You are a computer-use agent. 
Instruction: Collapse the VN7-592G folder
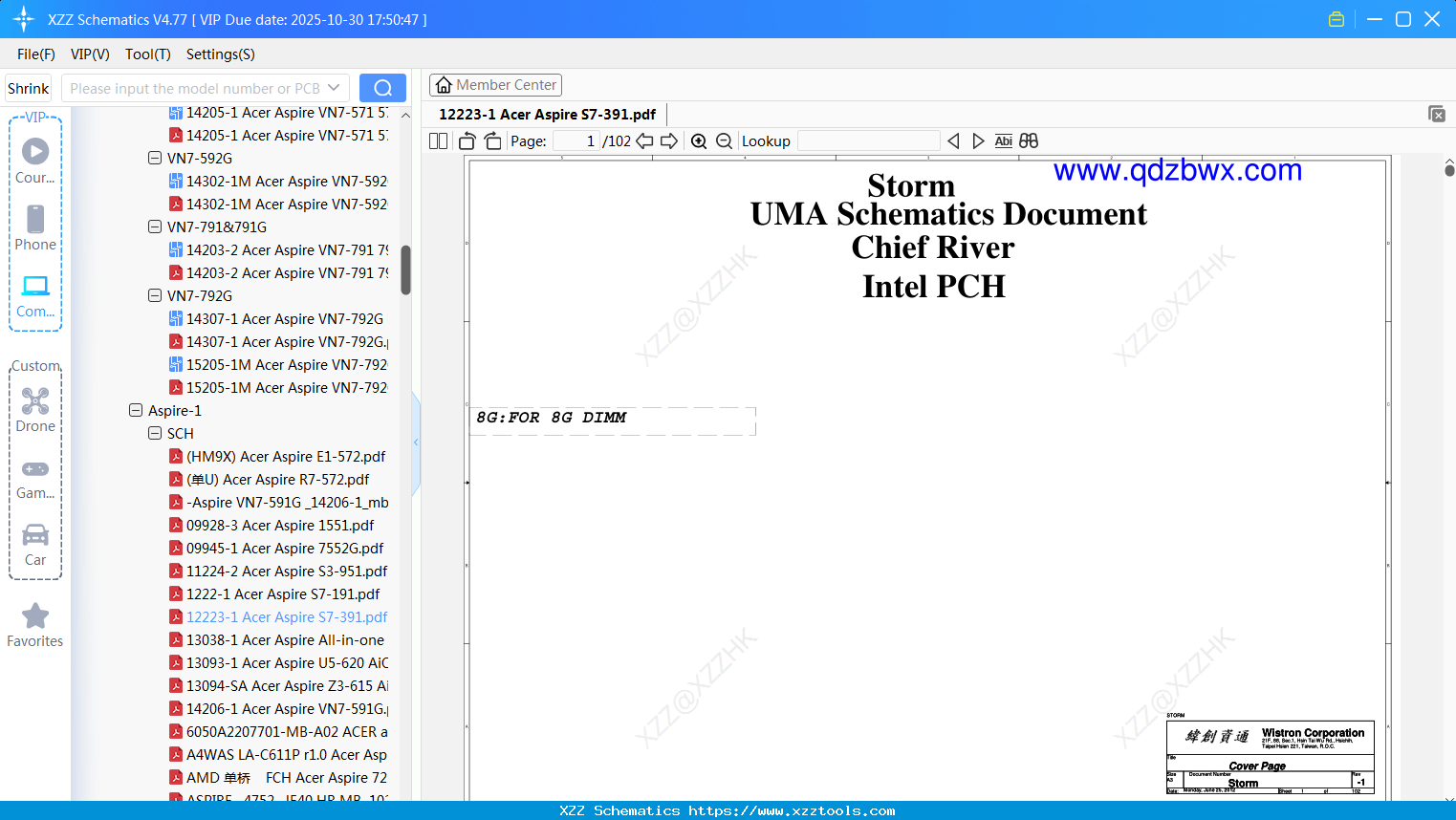point(155,158)
